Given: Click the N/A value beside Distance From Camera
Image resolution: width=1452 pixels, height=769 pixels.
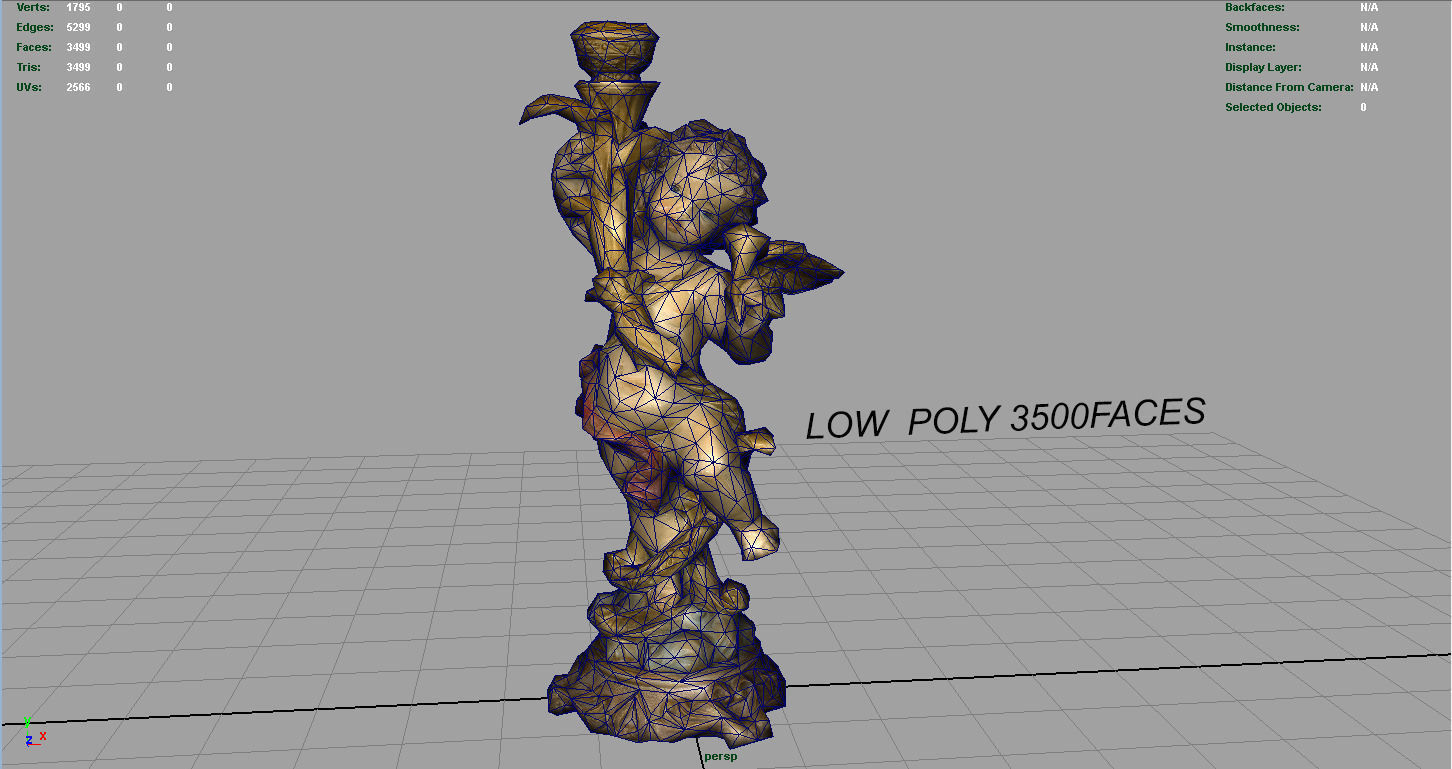Looking at the screenshot, I should [x=1369, y=87].
